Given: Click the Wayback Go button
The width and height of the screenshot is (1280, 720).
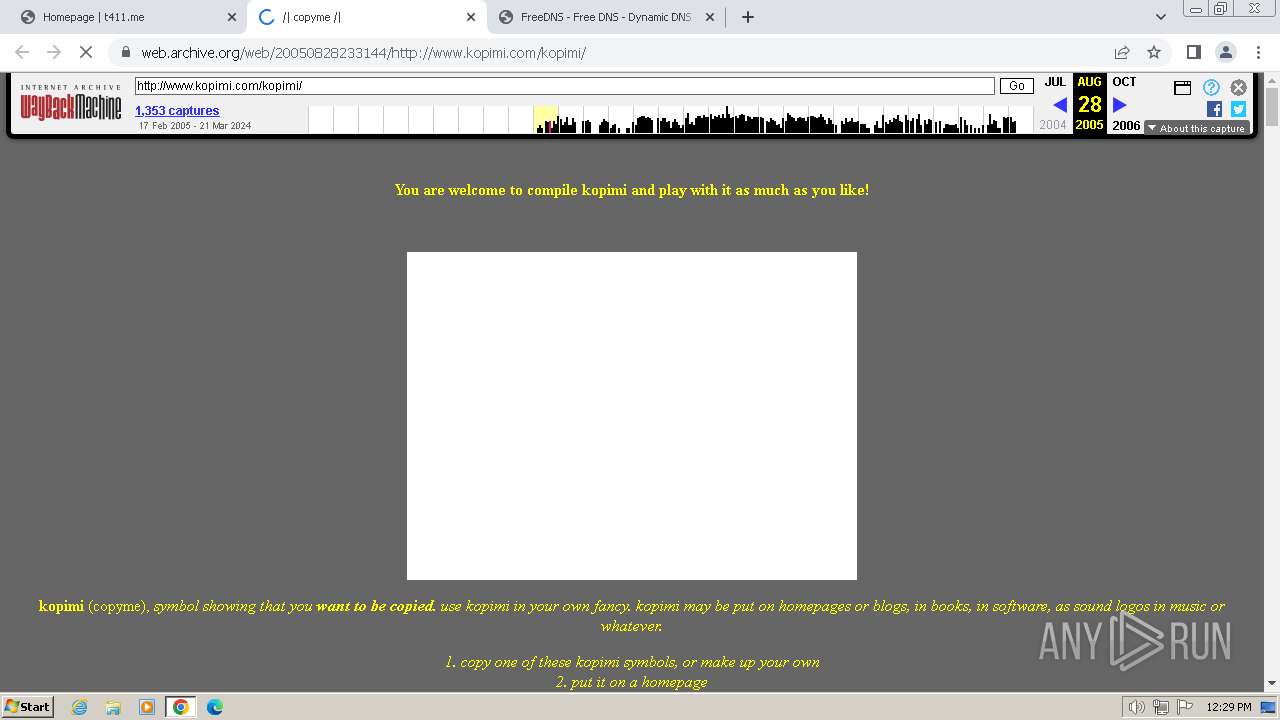Looking at the screenshot, I should [1017, 86].
